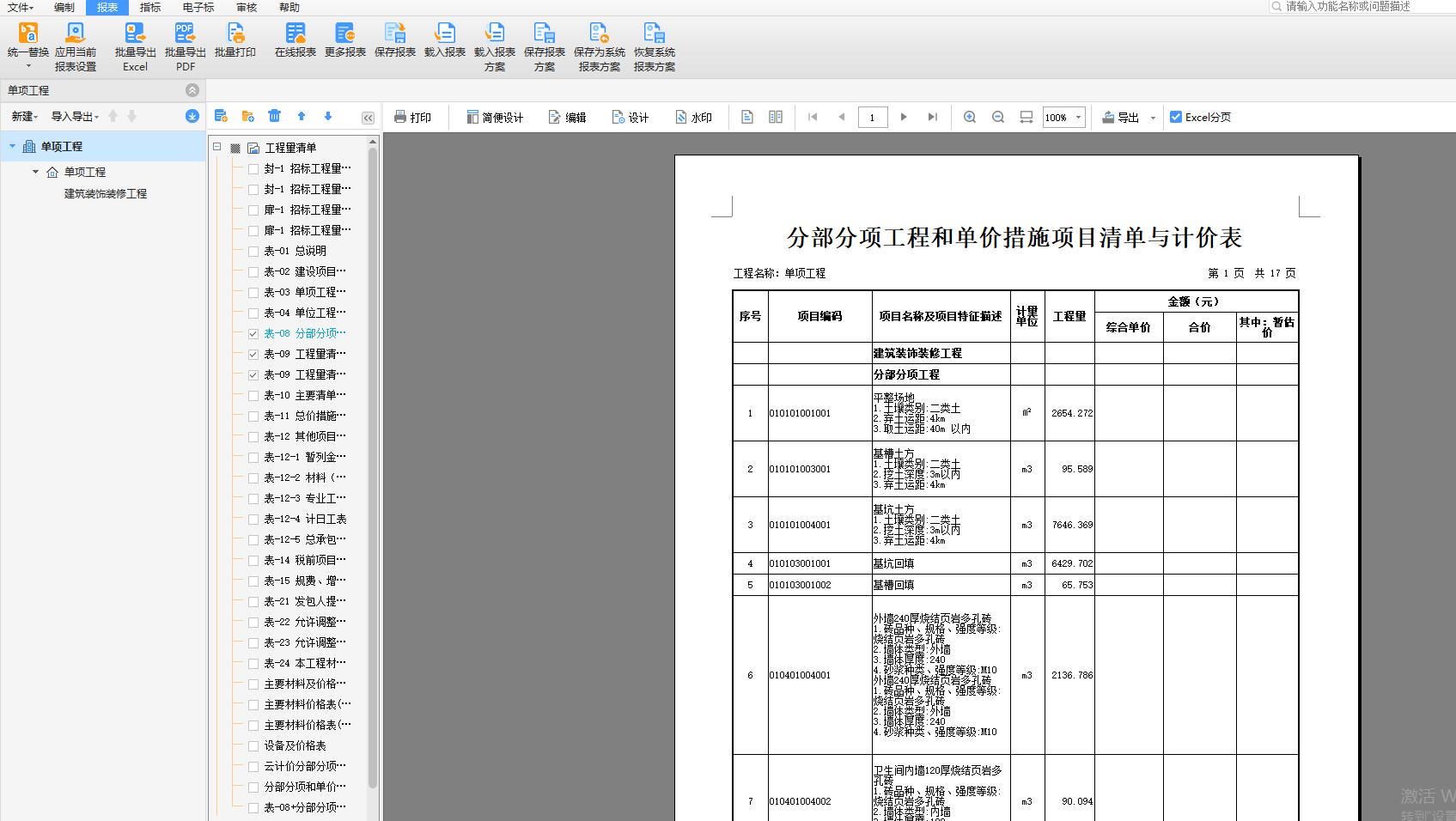Check the 表-02 建设项目 checkbox
Screen dimensions: 1456x821
click(x=253, y=271)
